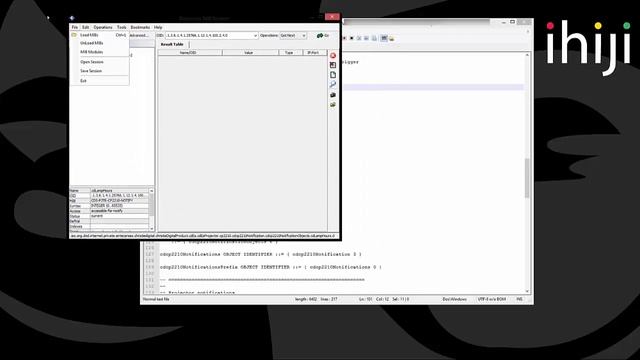
Task: Open the File menu in MIB Browser
Action: 75,27
